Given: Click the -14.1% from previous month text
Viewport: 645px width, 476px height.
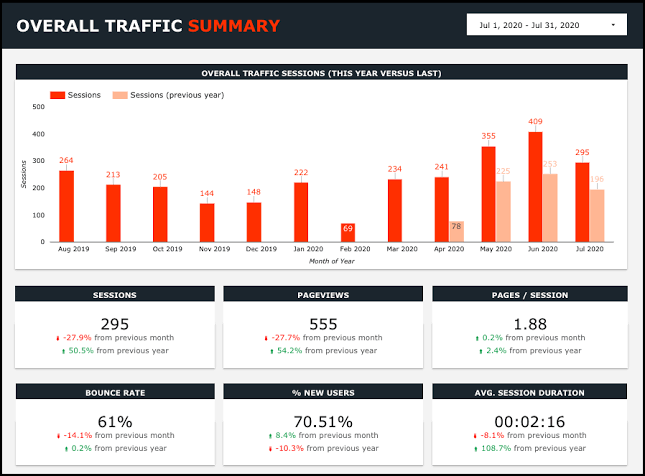Looking at the screenshot, I should 118,435.
